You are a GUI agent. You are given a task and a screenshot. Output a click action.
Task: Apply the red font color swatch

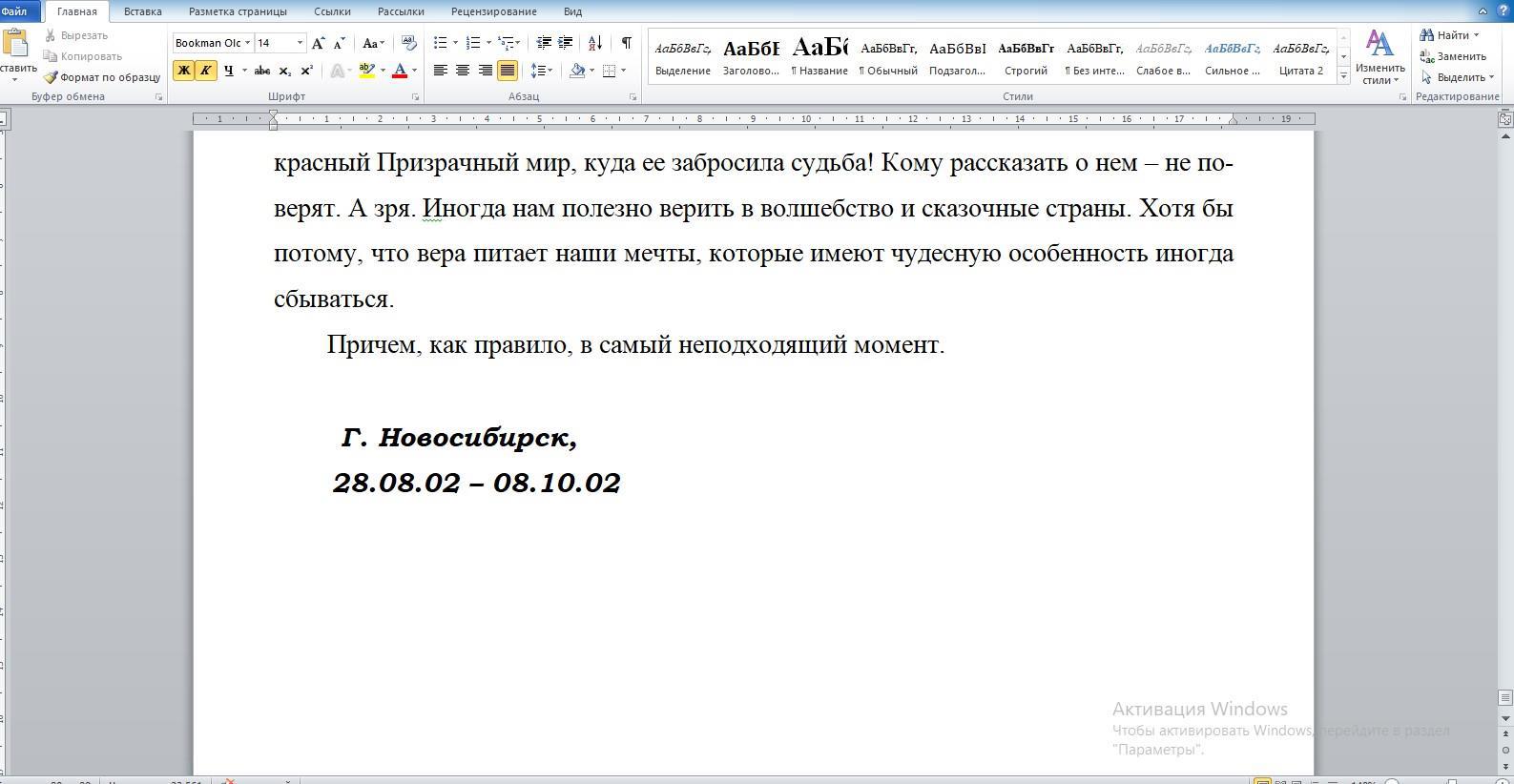pyautogui.click(x=400, y=71)
